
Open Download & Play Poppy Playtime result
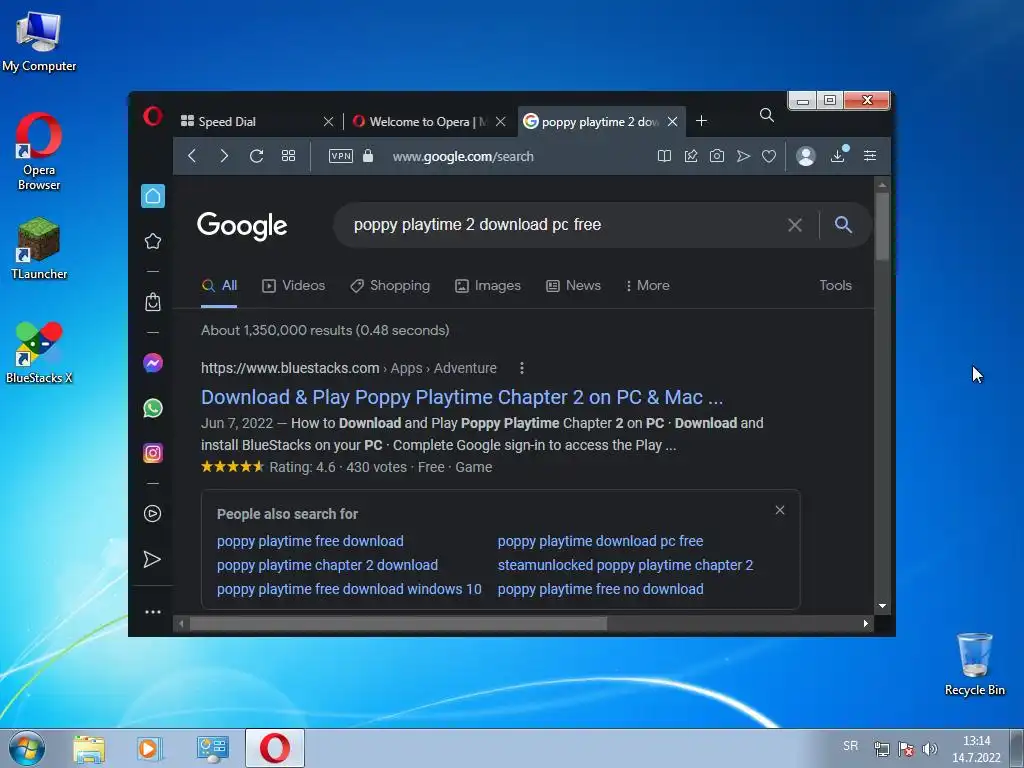click(462, 397)
